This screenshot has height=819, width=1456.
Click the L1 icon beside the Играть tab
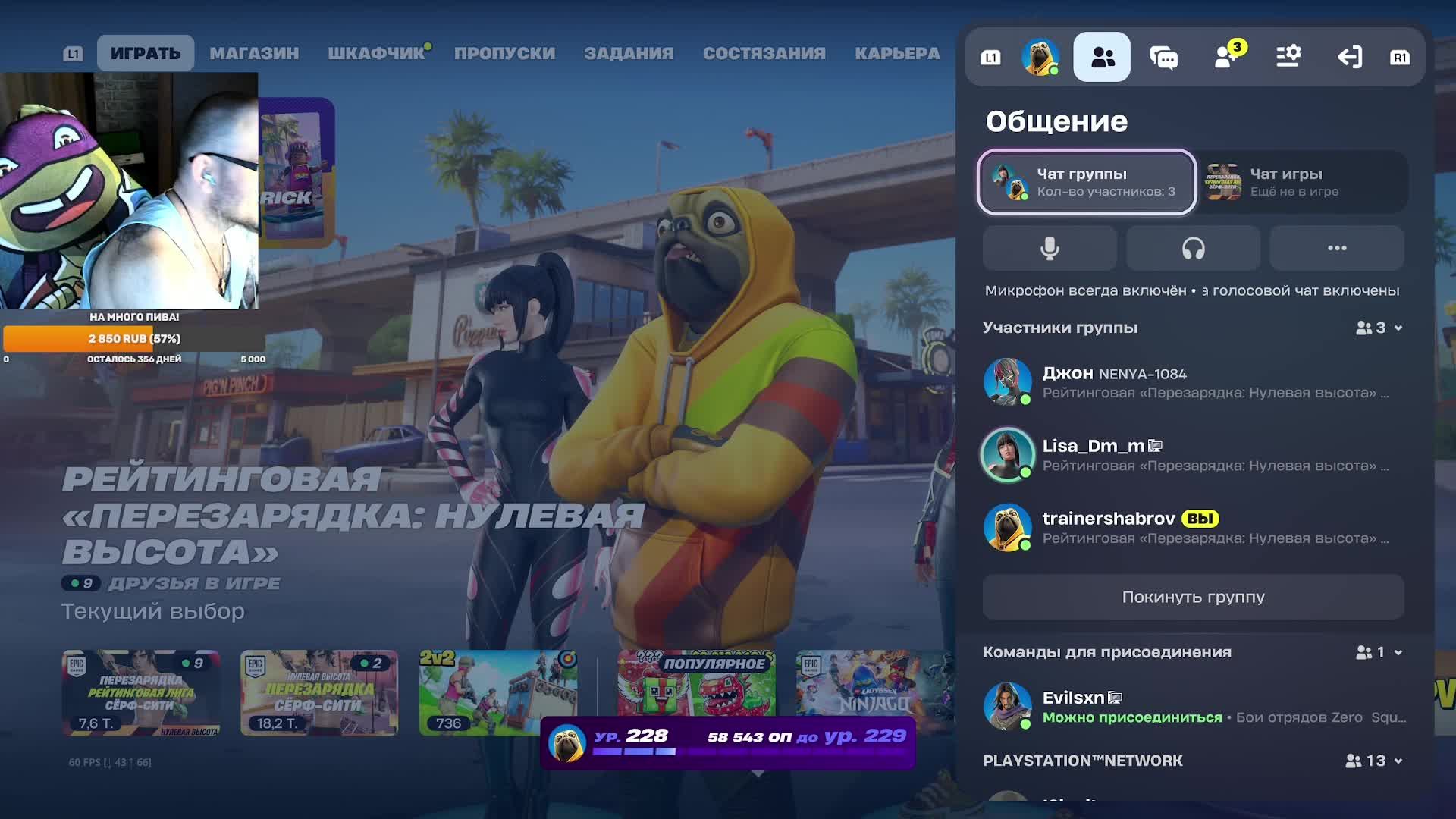point(73,53)
